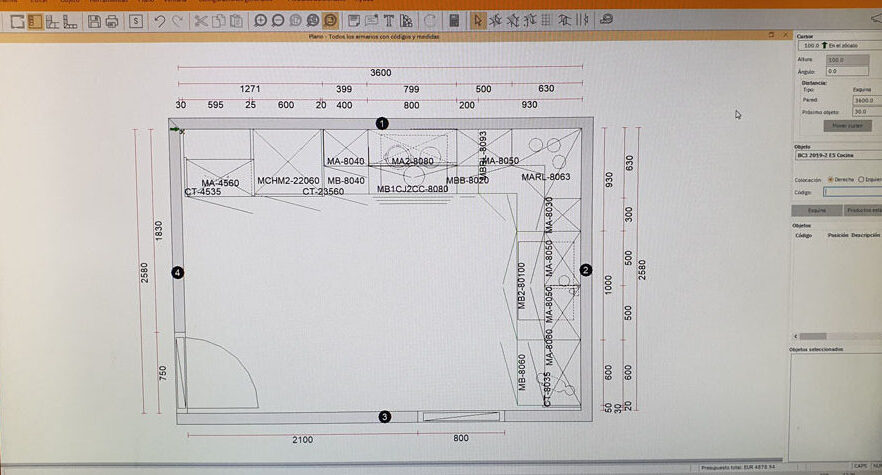Open the L-shaped perspective view icon
The image size is (882, 475).
(70, 21)
